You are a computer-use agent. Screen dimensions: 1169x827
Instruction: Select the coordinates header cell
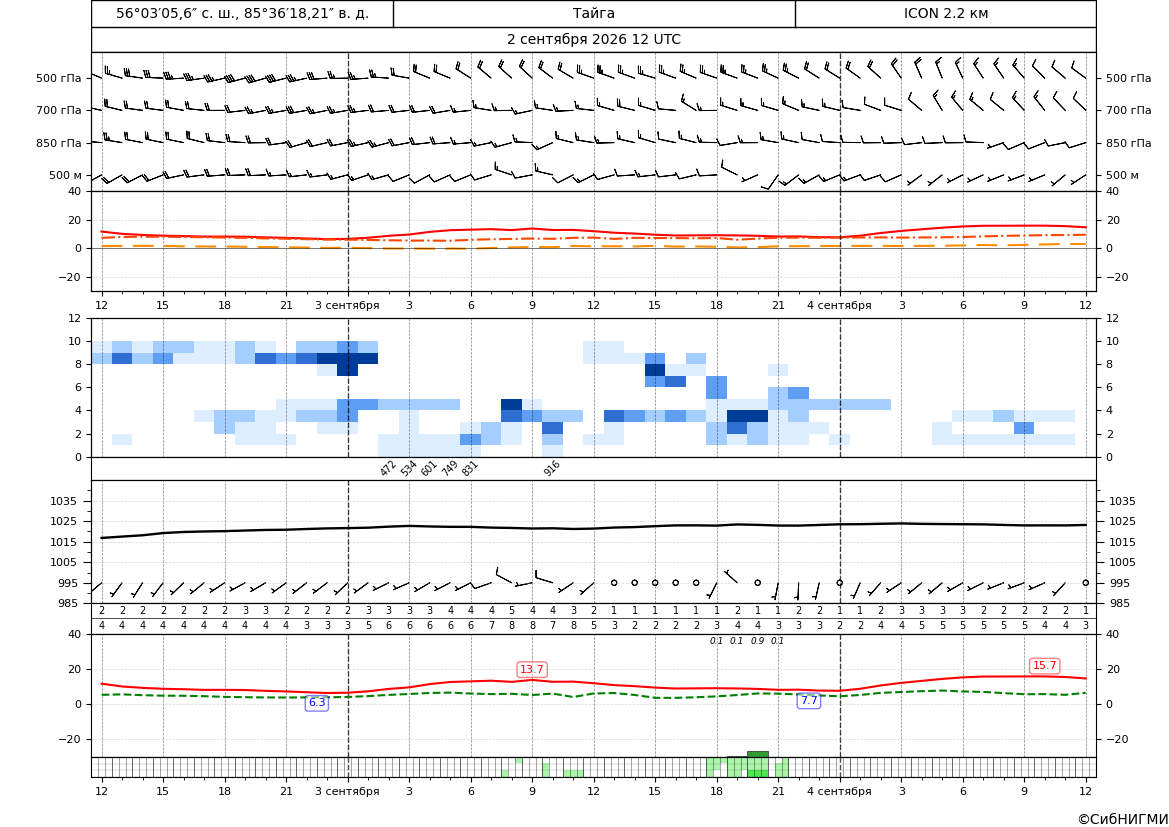[242, 13]
